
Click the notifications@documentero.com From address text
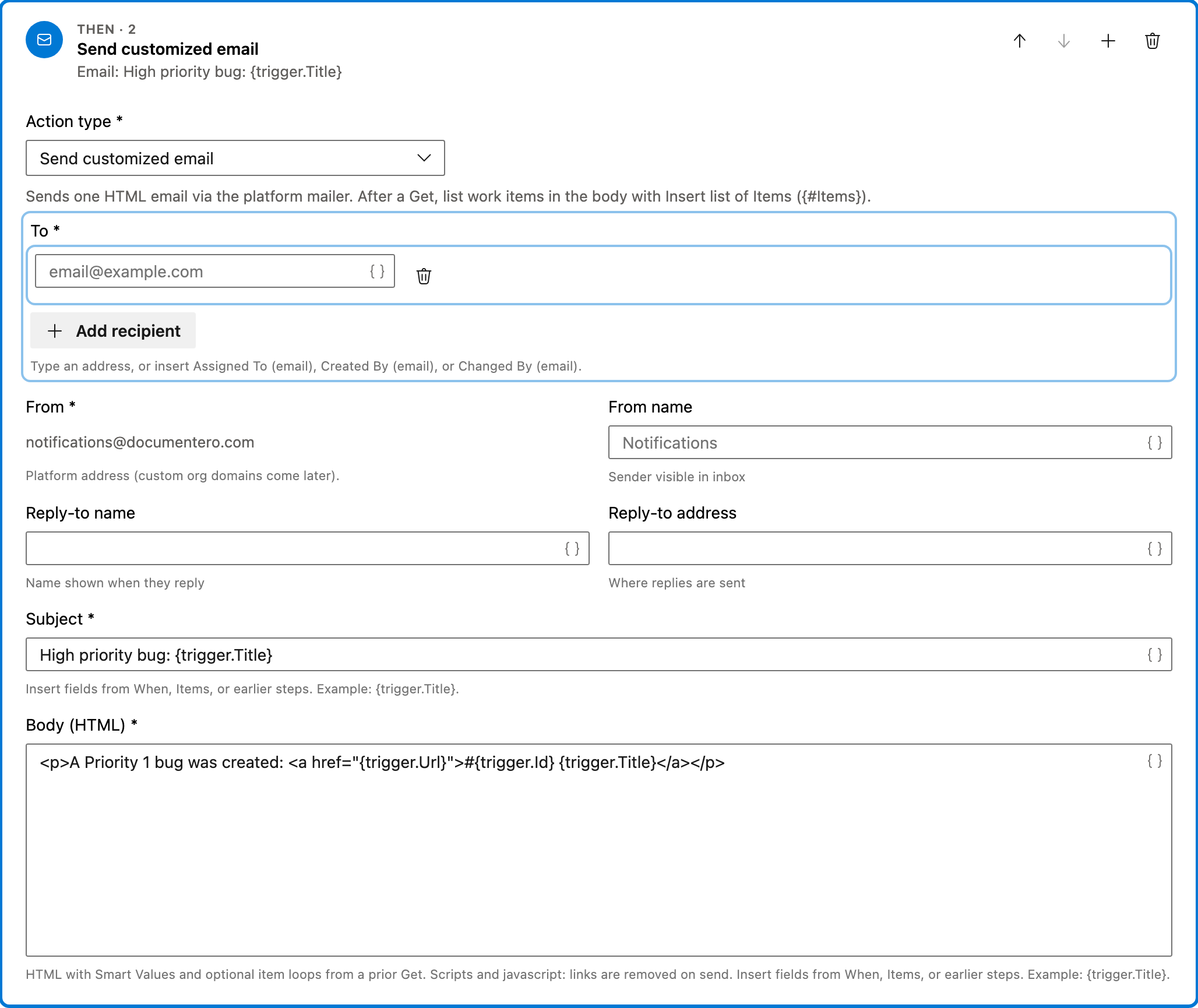[140, 442]
